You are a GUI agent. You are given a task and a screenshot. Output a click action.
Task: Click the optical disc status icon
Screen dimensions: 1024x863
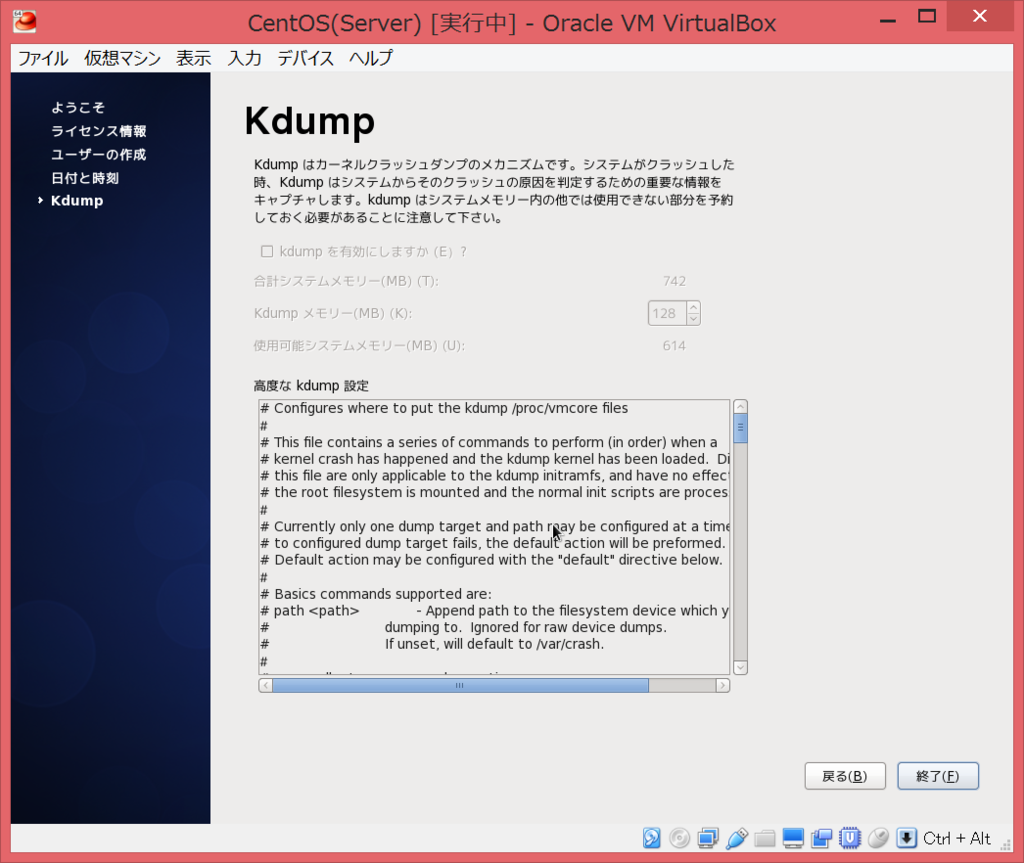point(679,838)
